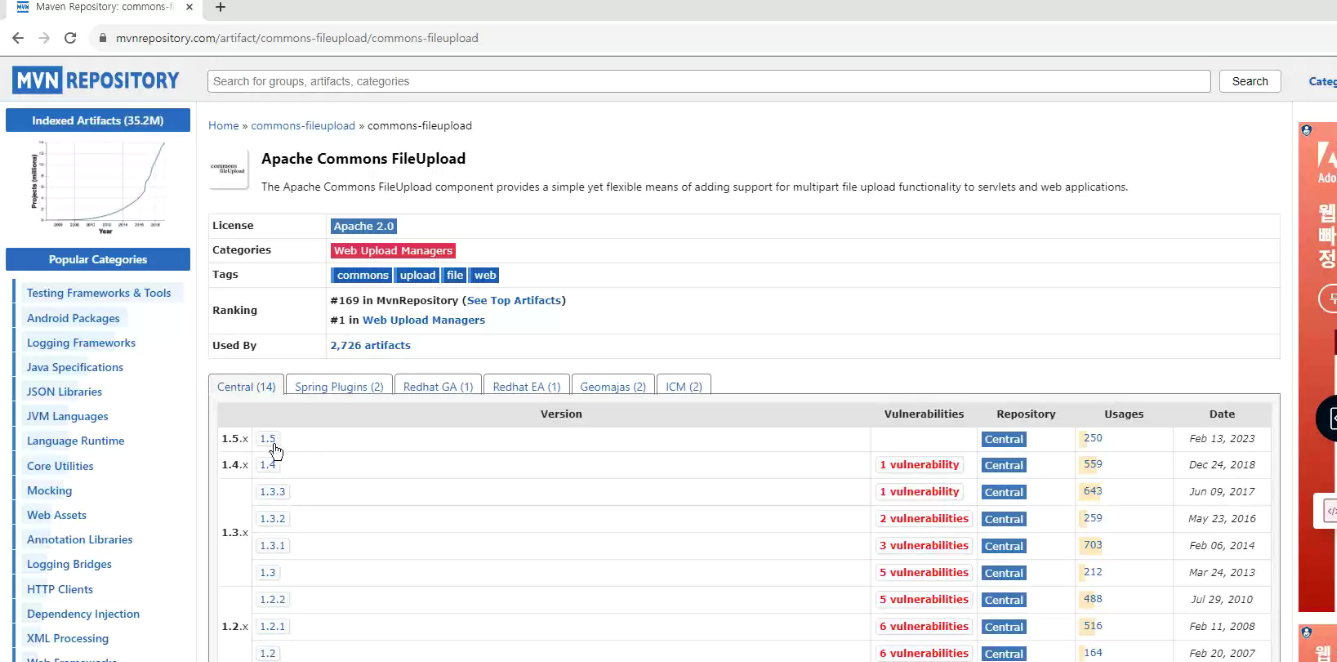Click the site padlock icon
The image size is (1337, 662).
(x=102, y=38)
